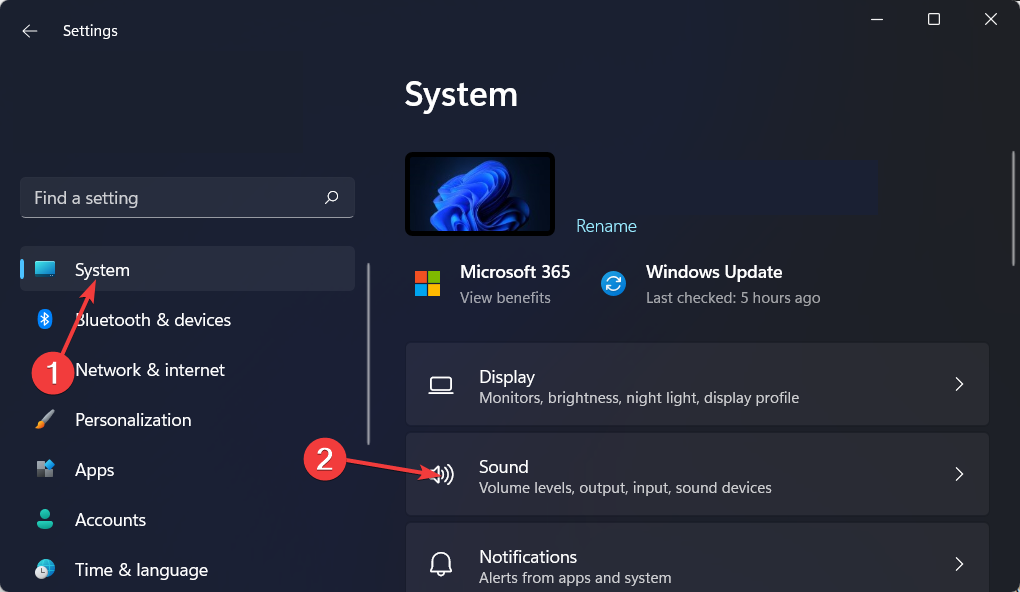1020x592 pixels.
Task: Click the Personalization brush icon
Action: 44,419
